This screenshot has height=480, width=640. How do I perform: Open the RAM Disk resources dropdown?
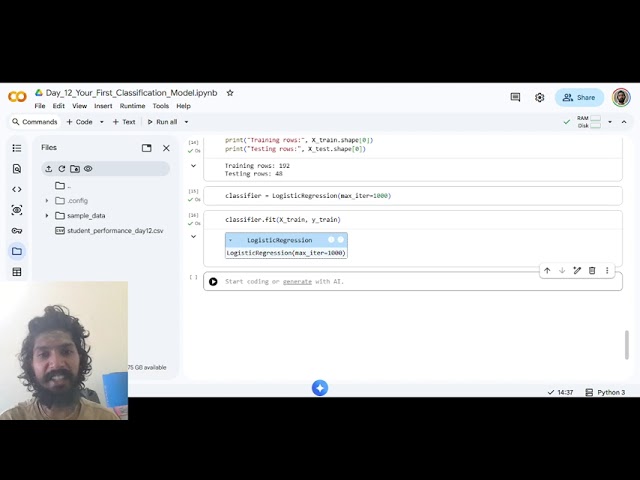[x=610, y=122]
